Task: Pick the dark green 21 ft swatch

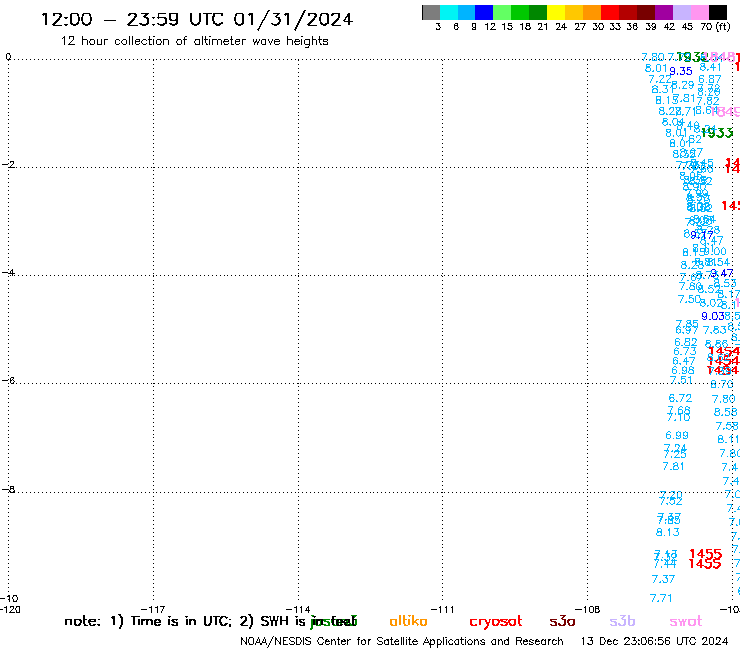Action: pos(538,12)
